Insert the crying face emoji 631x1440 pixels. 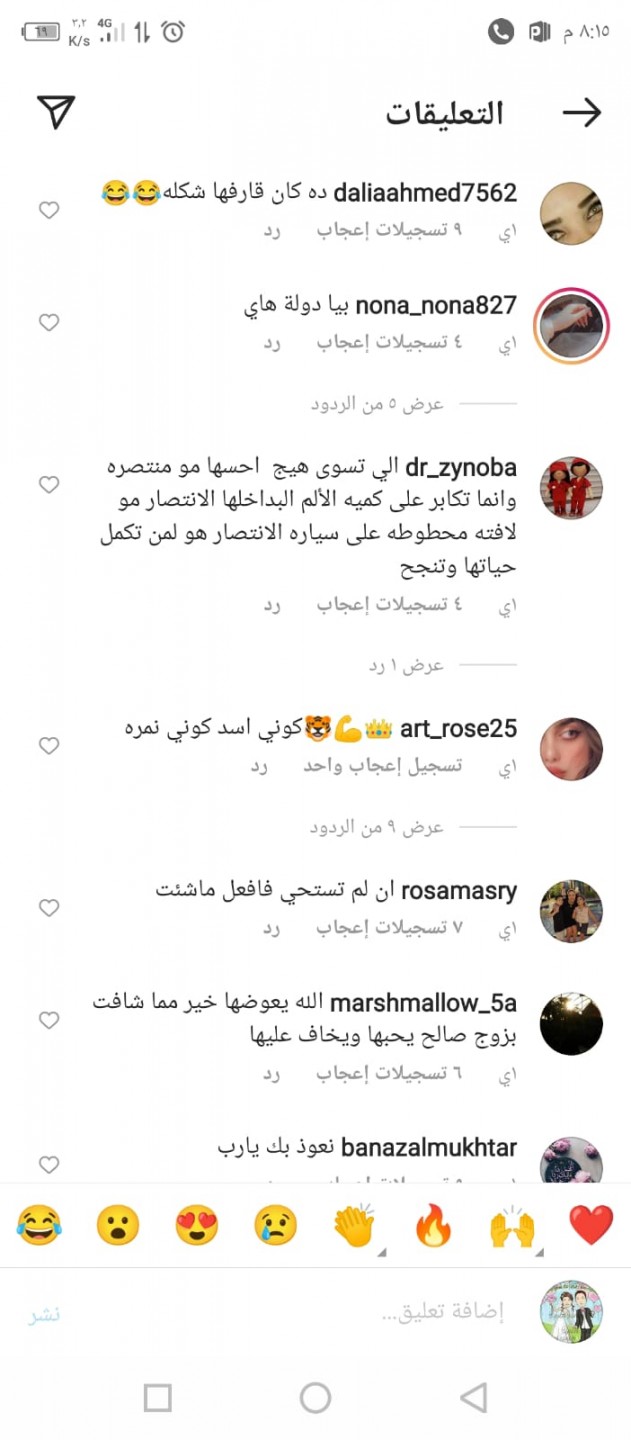275,1225
